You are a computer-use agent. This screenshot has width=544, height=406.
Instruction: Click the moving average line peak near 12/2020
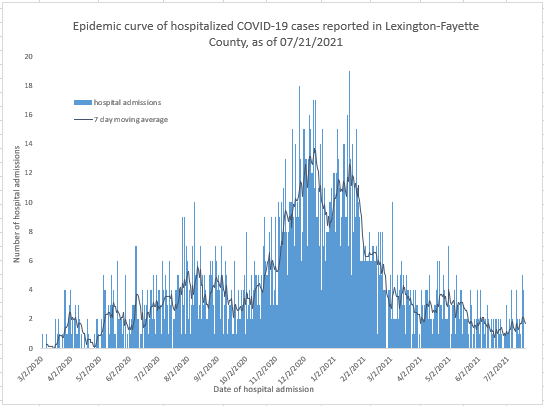pos(315,149)
